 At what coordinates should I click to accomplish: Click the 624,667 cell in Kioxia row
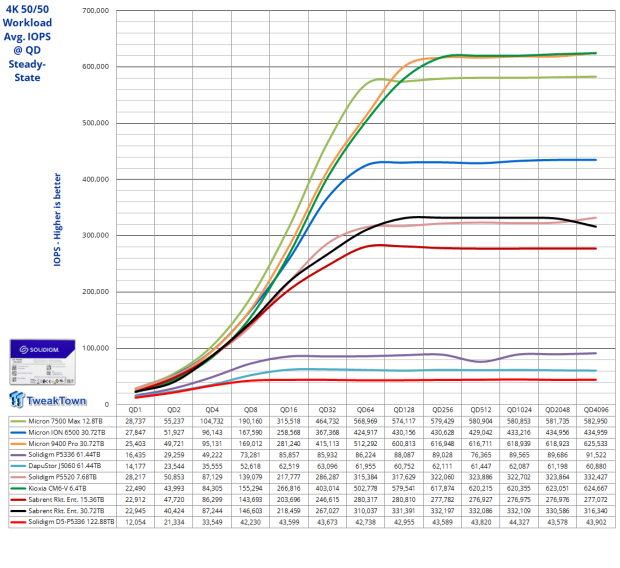596,488
